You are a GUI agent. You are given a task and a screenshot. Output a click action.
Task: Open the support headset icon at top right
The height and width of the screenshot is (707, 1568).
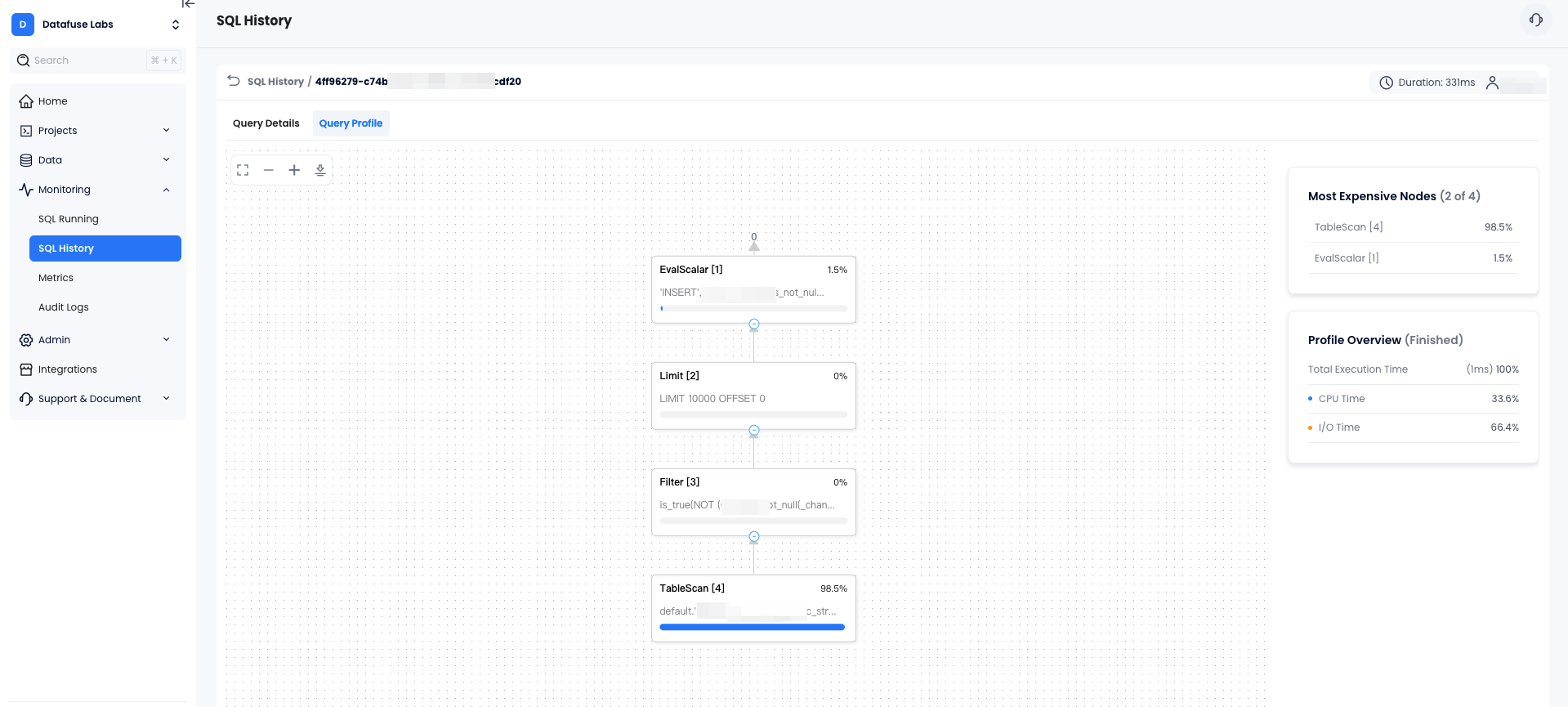click(x=1535, y=20)
